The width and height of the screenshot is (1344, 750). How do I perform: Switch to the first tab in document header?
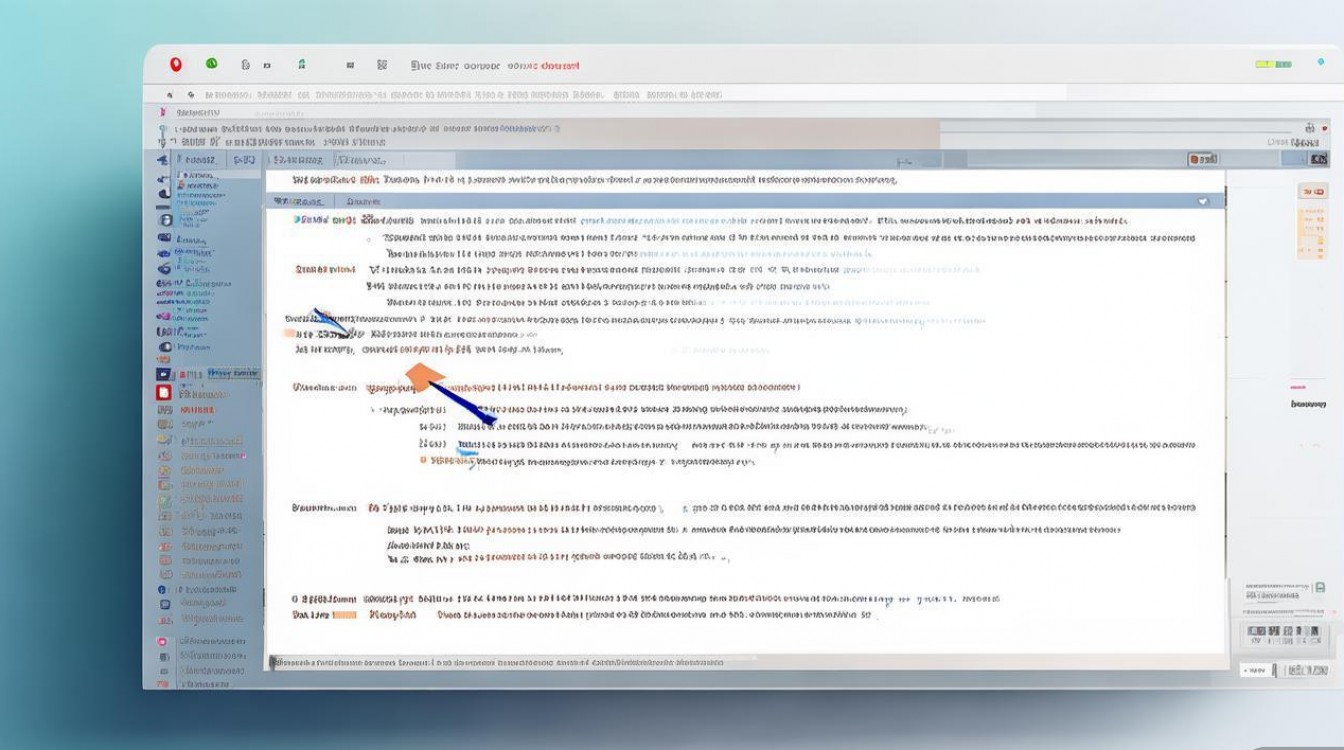300,201
